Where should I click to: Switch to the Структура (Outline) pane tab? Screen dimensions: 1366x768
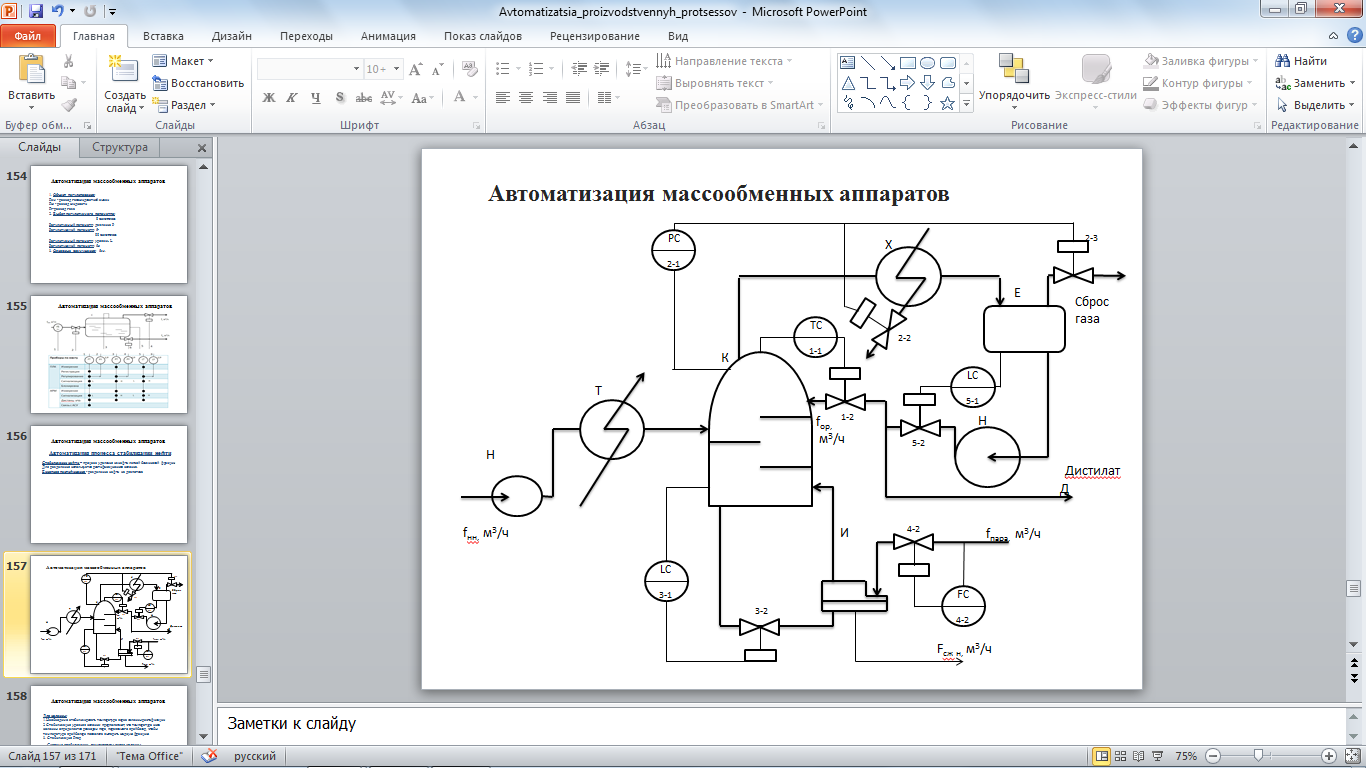(x=120, y=147)
